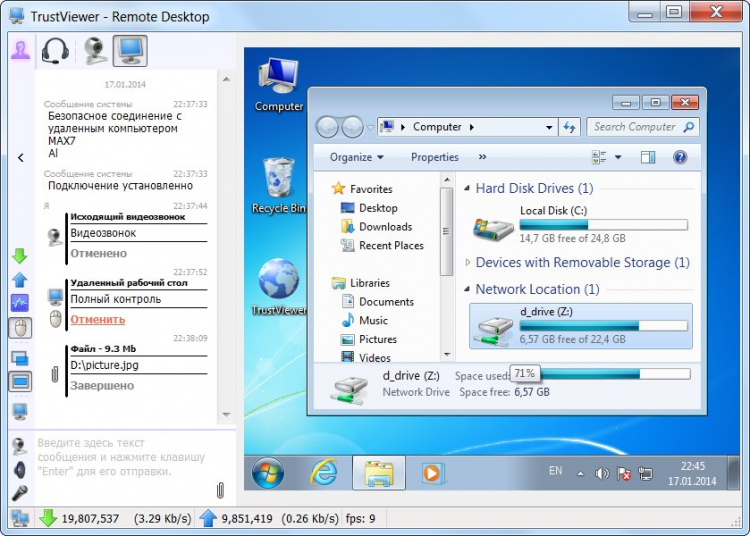Toggle mouse control button in sidebar

[20, 328]
